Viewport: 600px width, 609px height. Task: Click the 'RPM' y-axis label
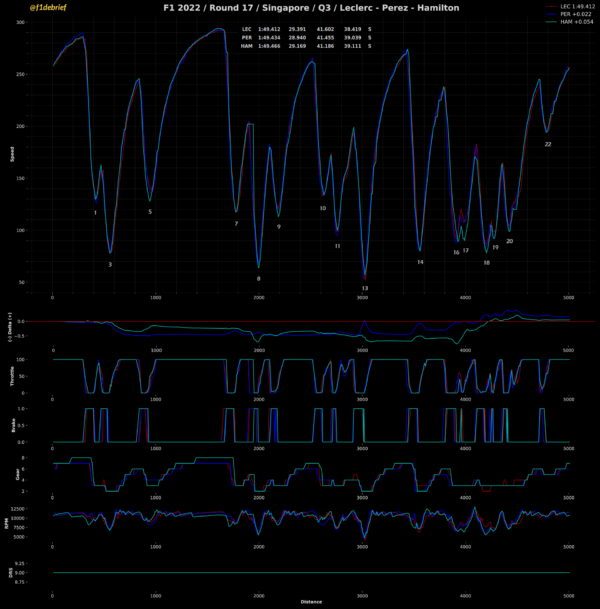coord(7,524)
